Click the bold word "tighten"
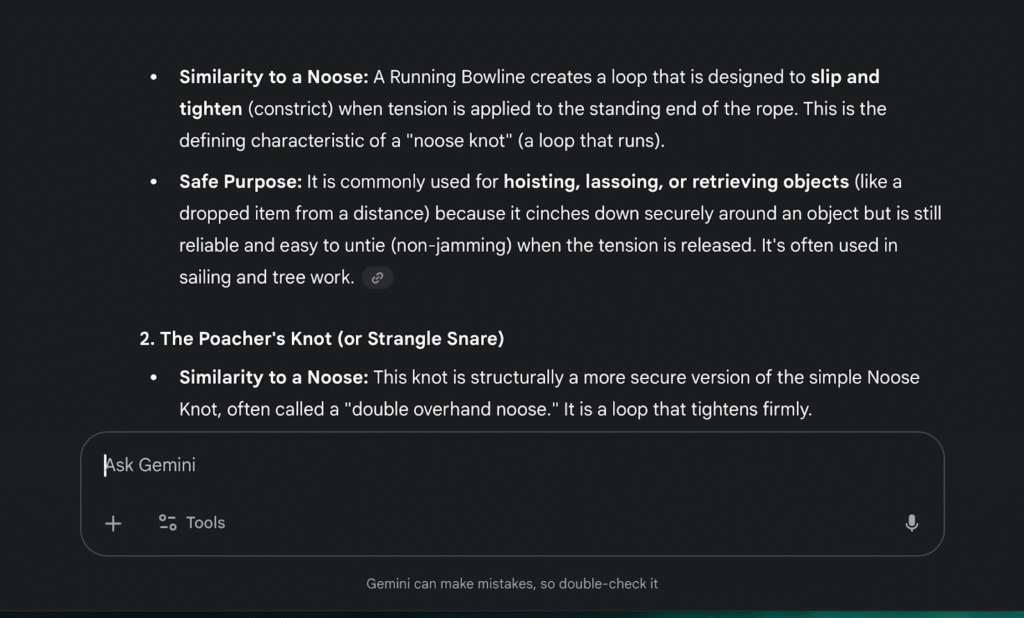The width and height of the screenshot is (1024, 618). coord(210,109)
